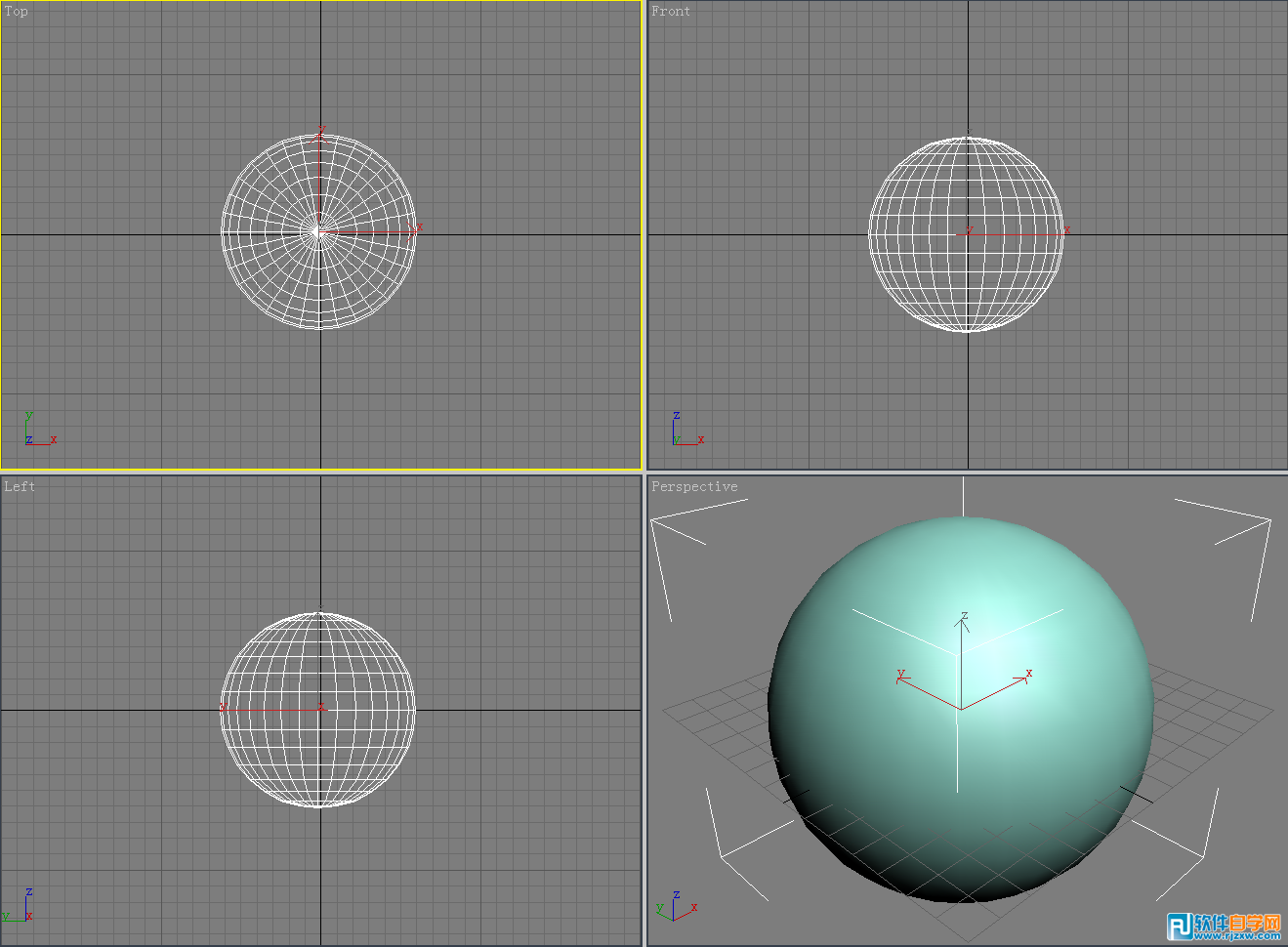Click the Left viewport label

(x=19, y=485)
